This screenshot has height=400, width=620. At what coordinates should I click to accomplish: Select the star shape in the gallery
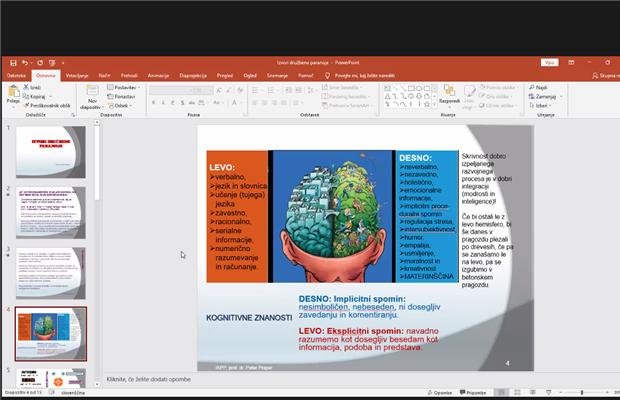pos(427,105)
